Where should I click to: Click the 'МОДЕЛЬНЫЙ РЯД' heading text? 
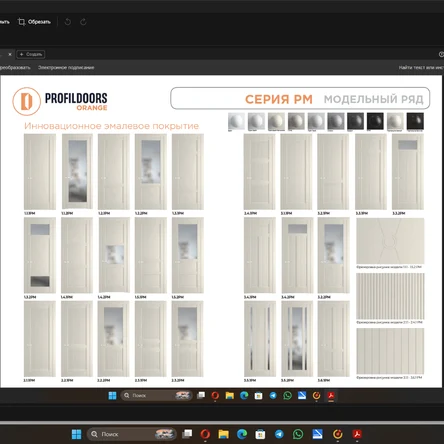tap(373, 99)
